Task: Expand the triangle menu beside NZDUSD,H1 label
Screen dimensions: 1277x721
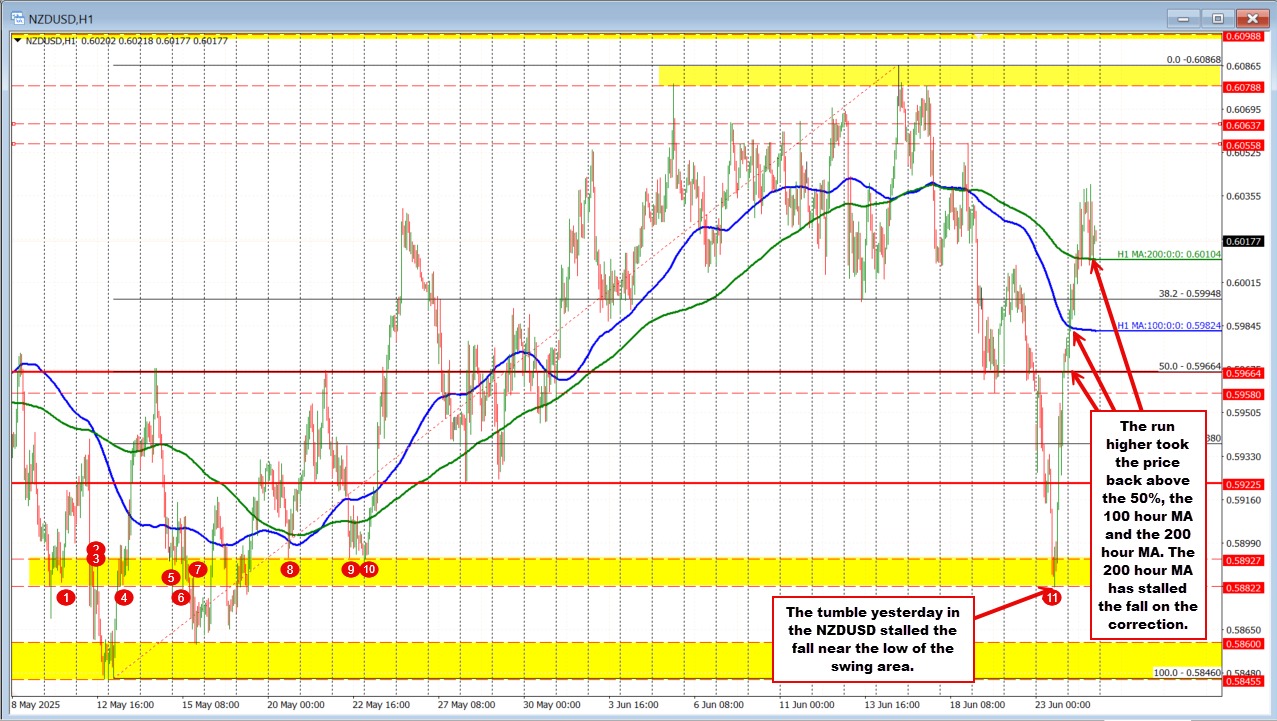Action: click(17, 41)
